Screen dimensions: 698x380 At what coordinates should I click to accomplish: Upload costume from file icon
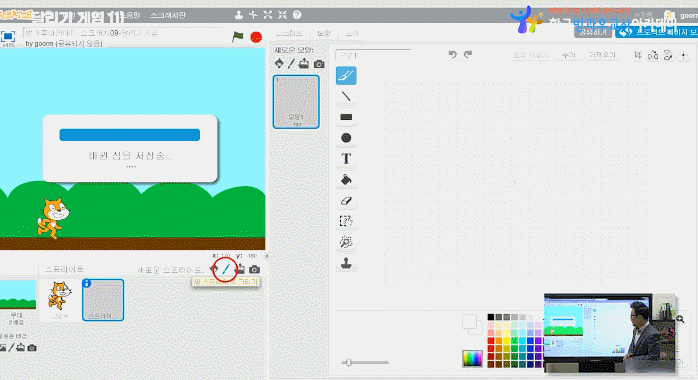coord(304,64)
